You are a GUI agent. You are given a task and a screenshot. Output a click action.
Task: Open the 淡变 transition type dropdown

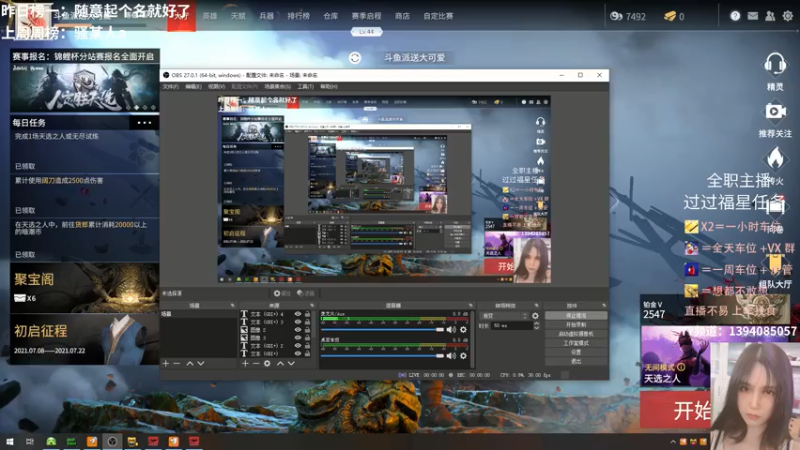pyautogui.click(x=504, y=316)
